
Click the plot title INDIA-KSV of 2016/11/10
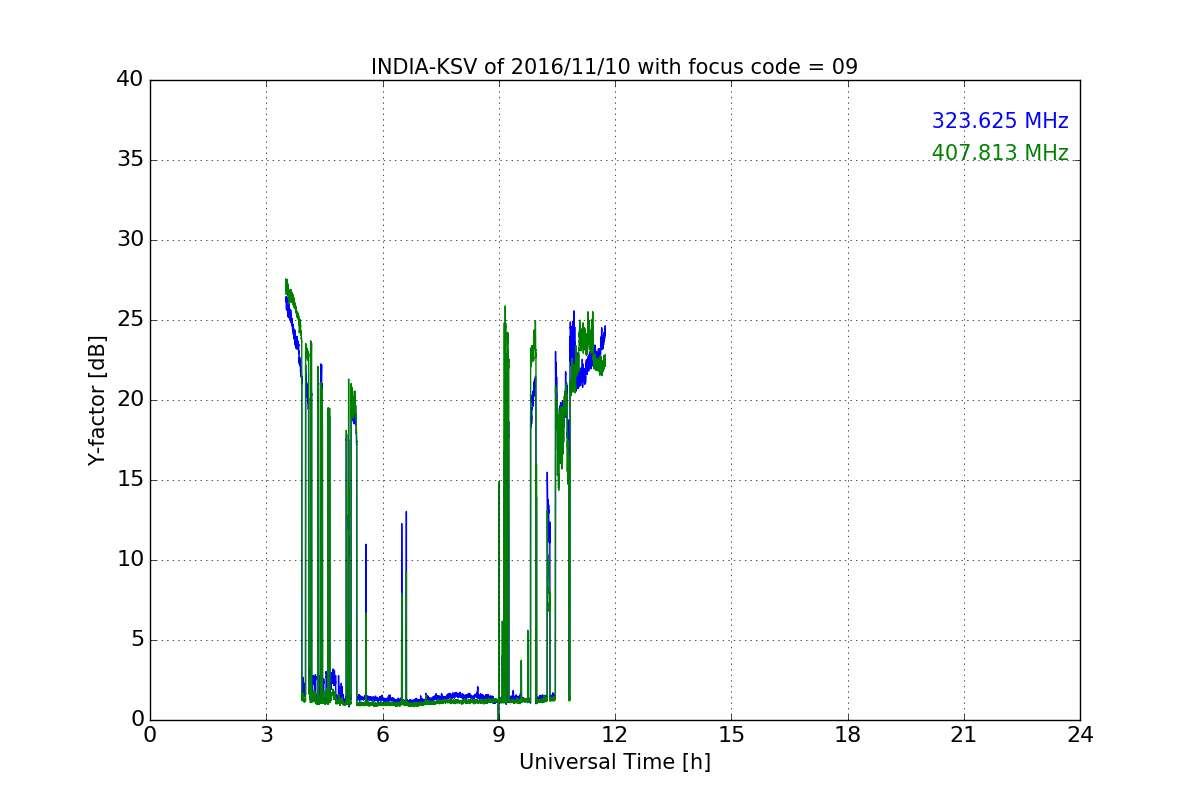614,67
